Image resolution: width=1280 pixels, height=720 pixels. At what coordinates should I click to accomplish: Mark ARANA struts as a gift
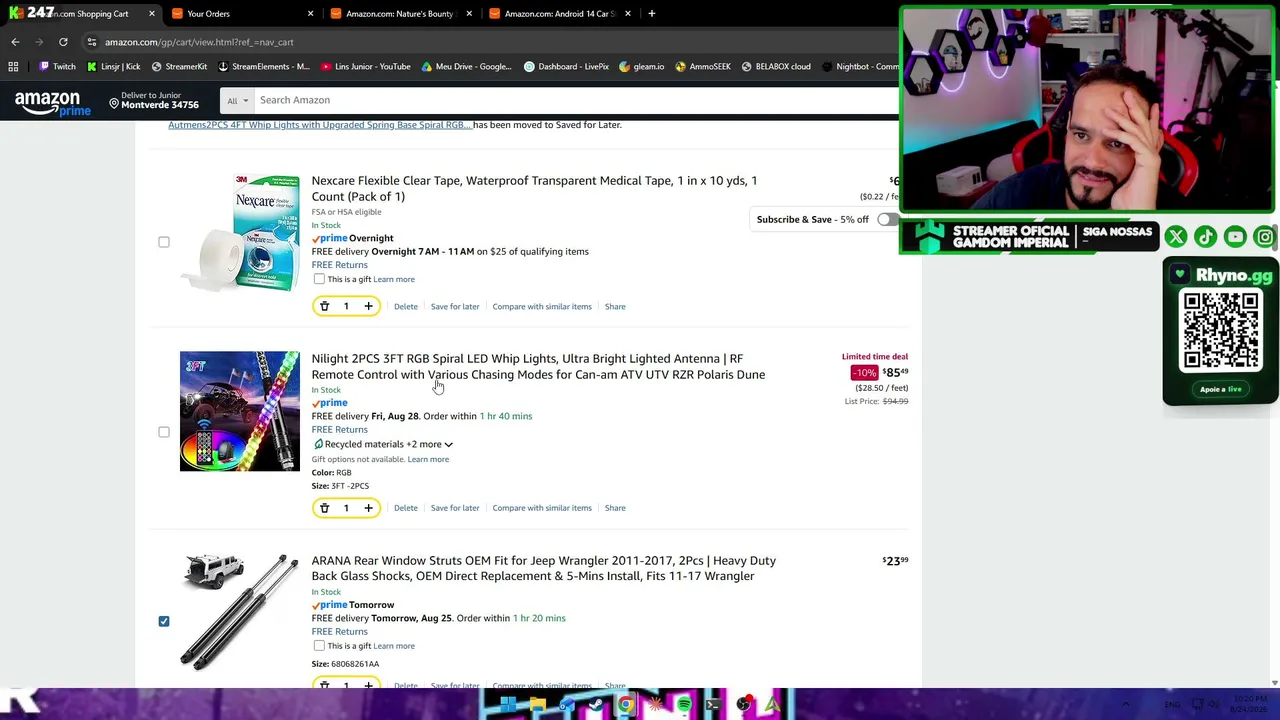coord(319,646)
